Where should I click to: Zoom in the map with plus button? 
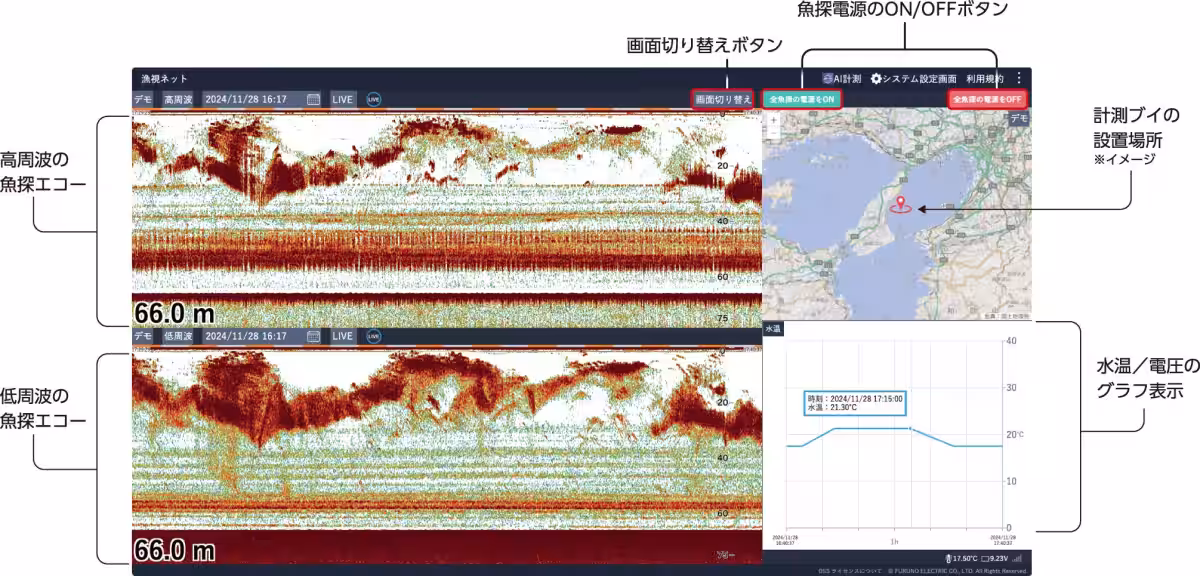coord(771,119)
